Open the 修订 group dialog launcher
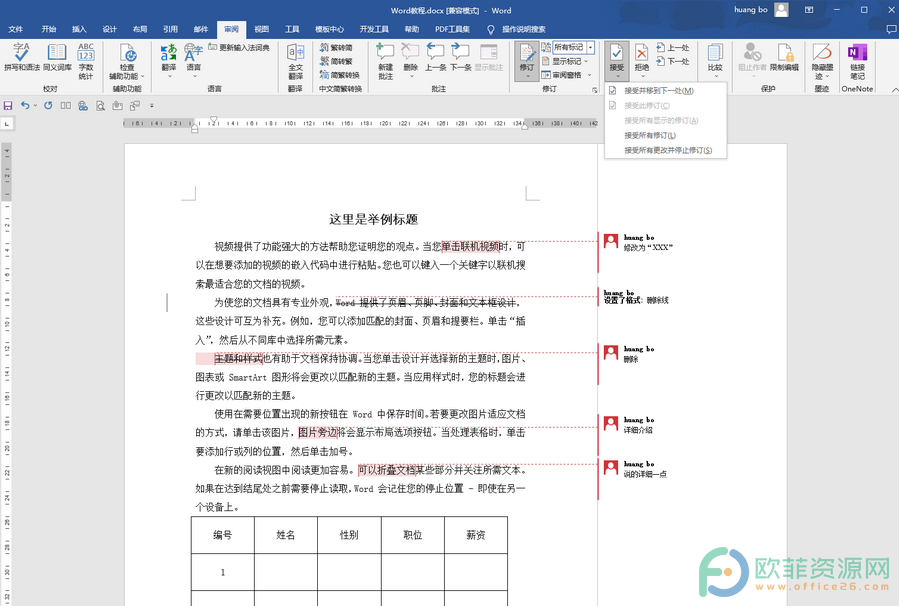 click(x=595, y=89)
